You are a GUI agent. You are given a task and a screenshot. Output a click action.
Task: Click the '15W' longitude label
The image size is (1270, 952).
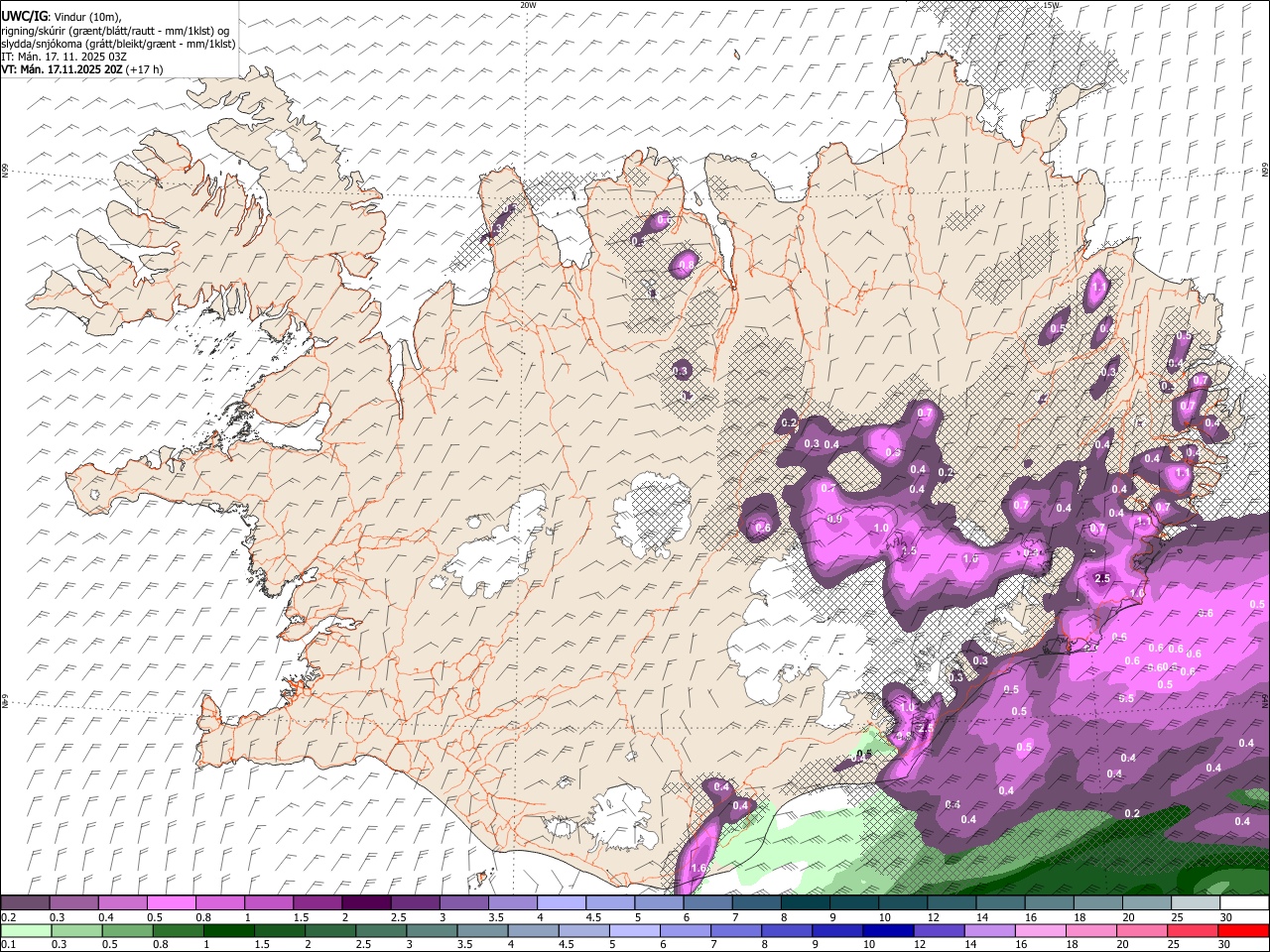[1052, 5]
